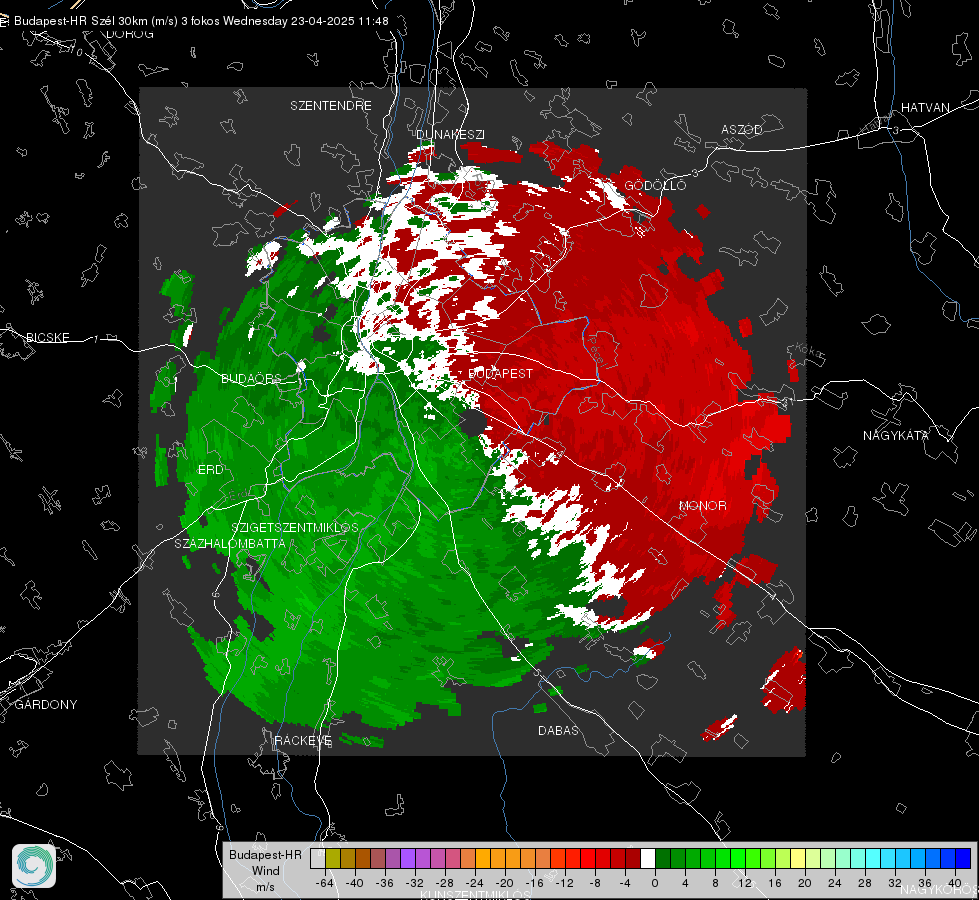Click the HATVAN town label

click(x=925, y=107)
